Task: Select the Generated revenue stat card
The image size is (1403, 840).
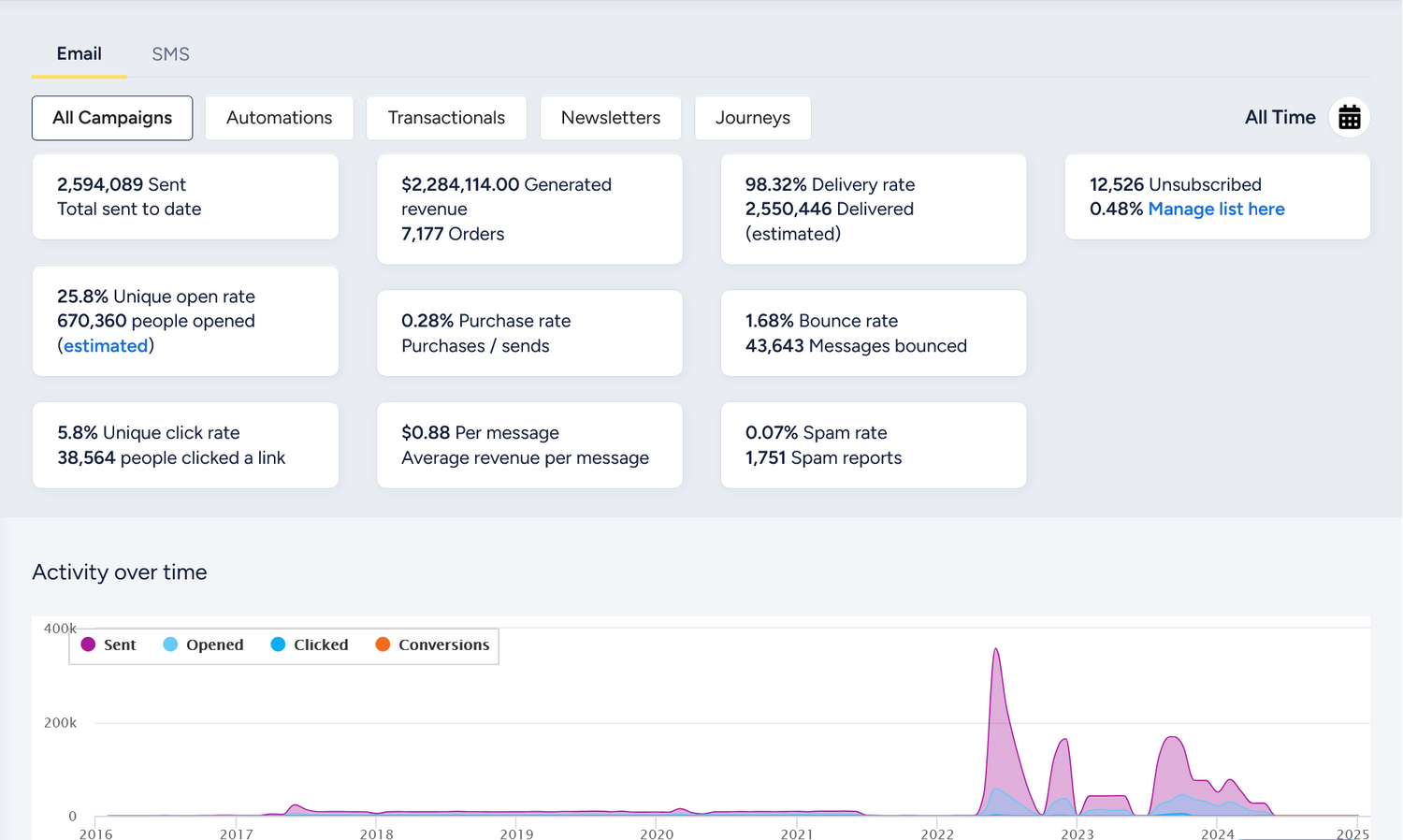Action: (x=529, y=210)
